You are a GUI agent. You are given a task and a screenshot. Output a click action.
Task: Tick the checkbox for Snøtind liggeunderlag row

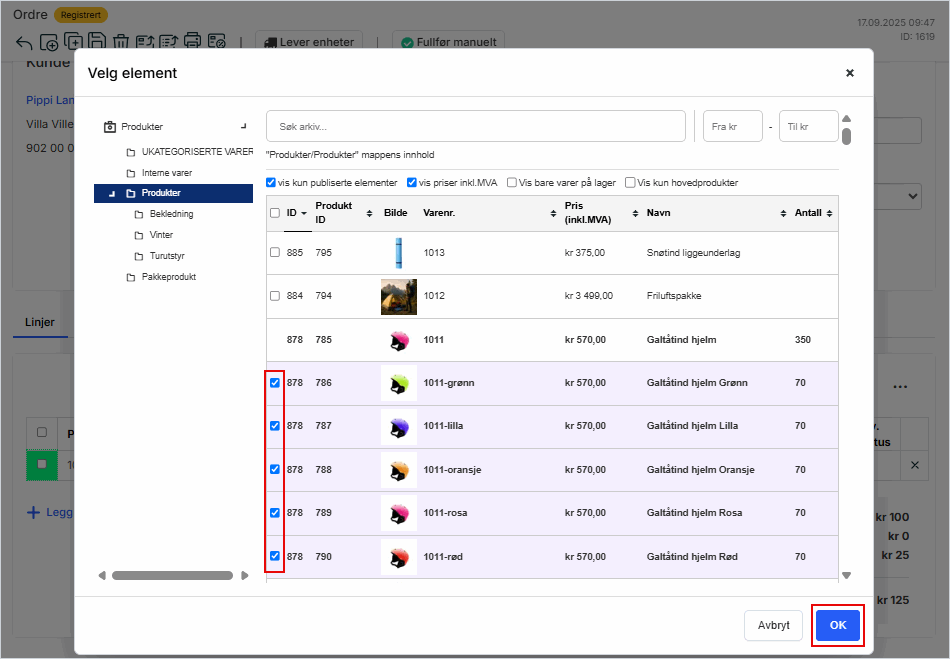[275, 252]
